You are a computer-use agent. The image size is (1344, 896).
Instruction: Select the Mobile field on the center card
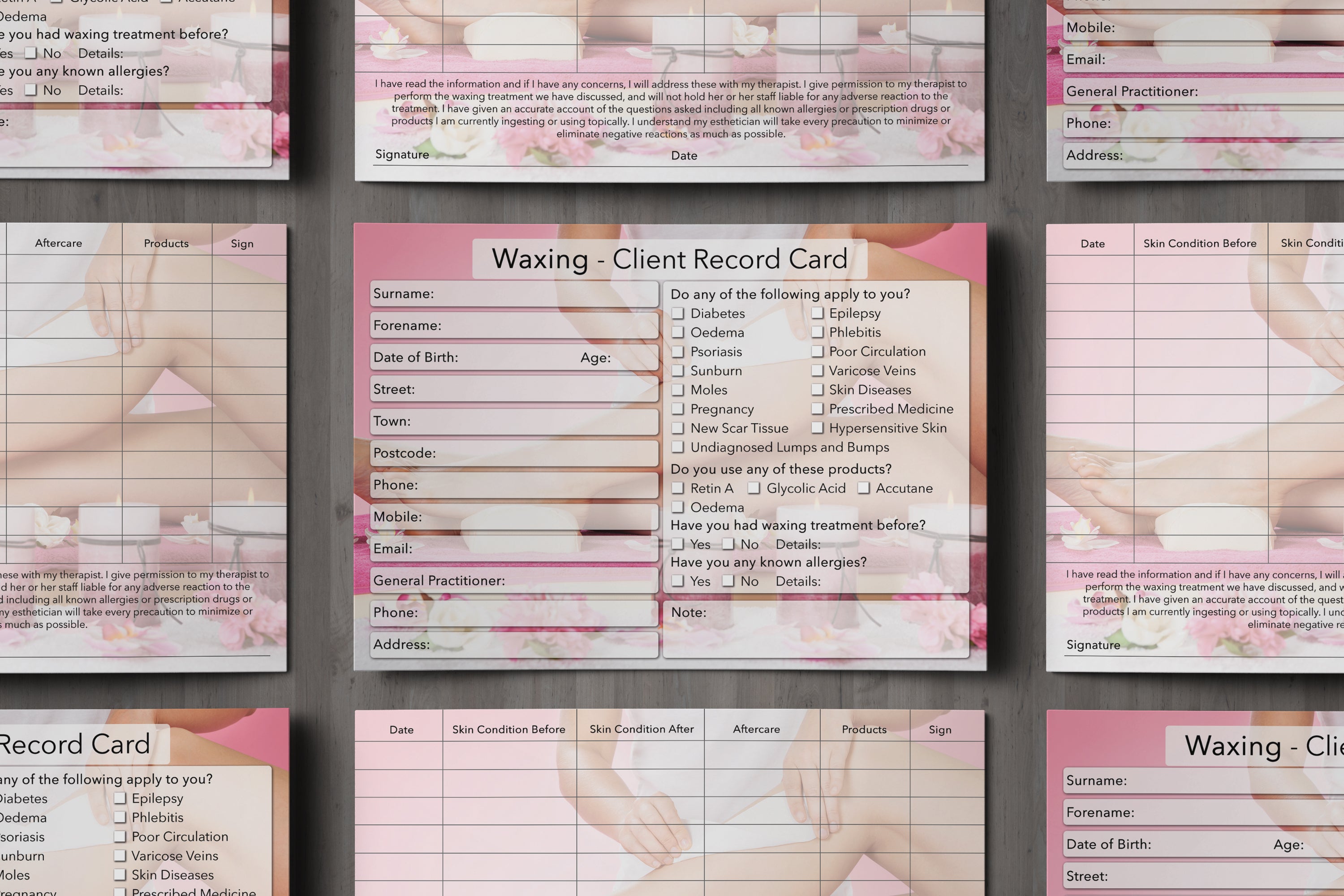click(514, 517)
